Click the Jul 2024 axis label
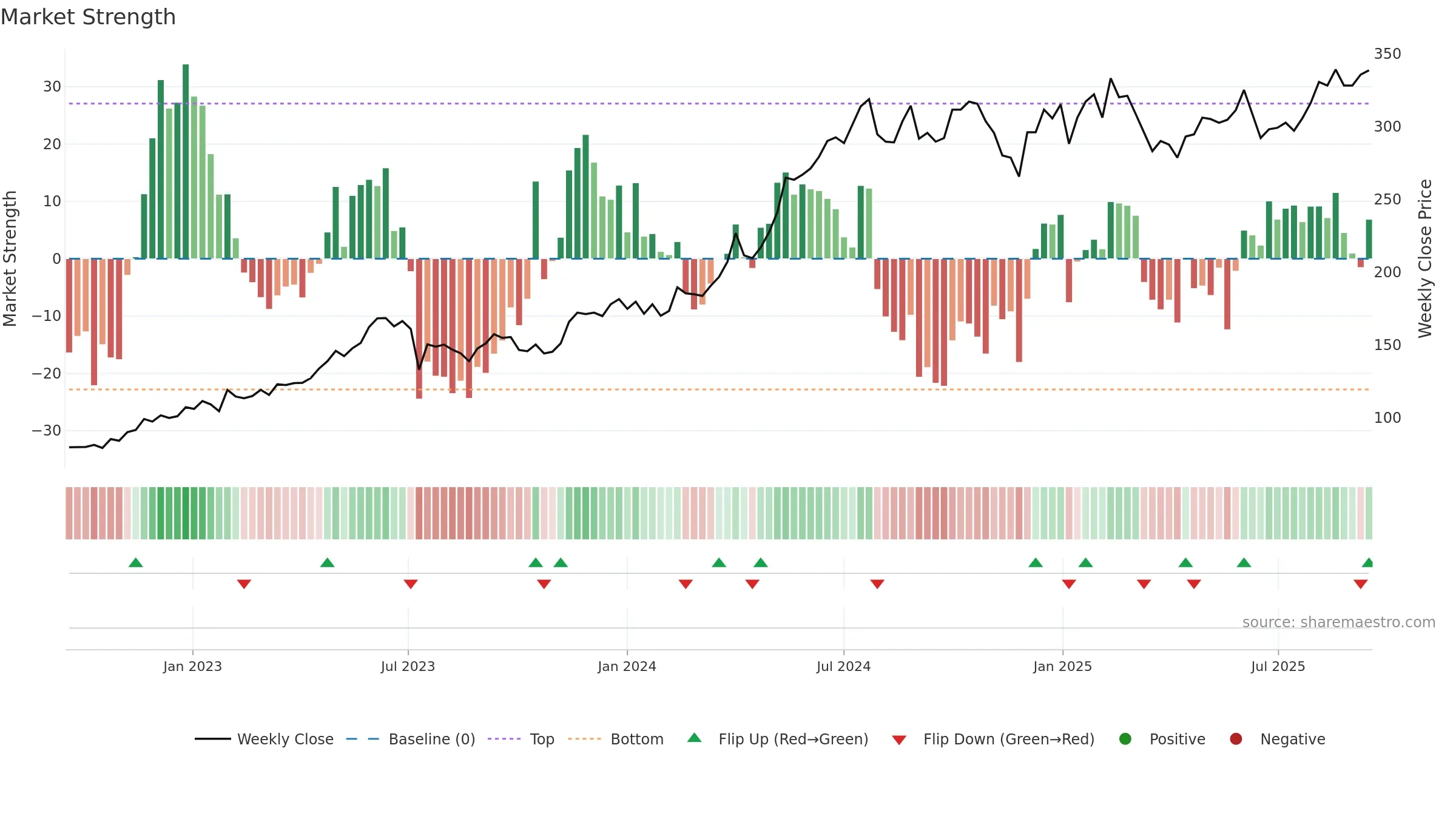The height and width of the screenshot is (819, 1456). pos(843,666)
